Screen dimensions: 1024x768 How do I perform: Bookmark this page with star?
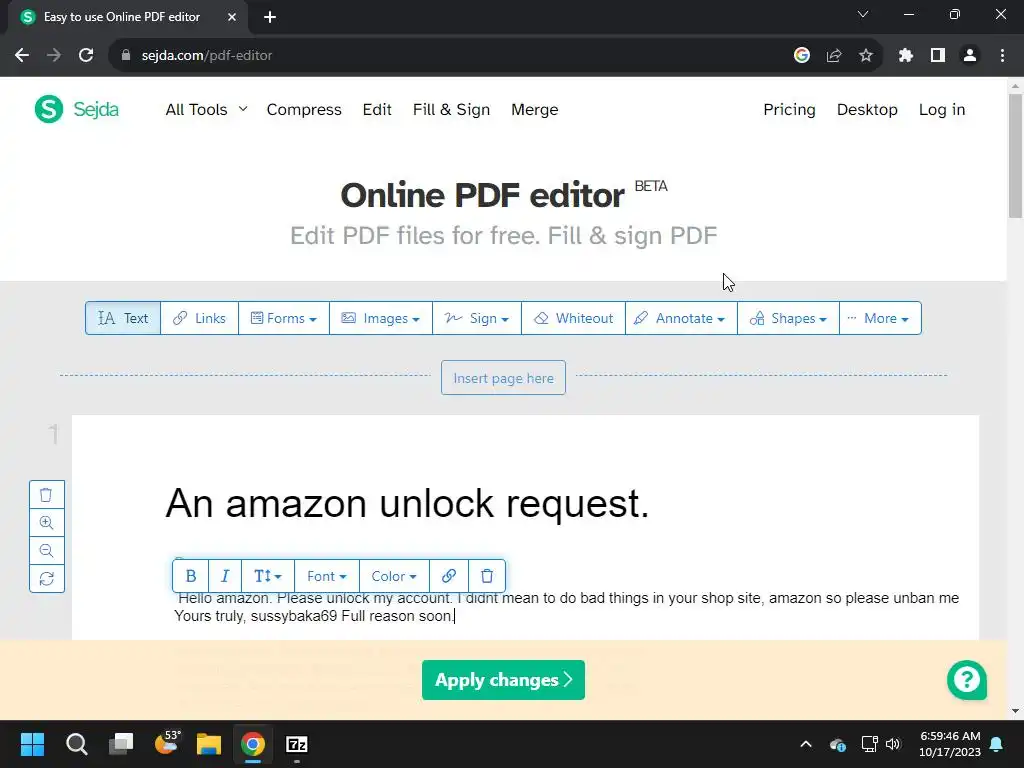tap(865, 56)
